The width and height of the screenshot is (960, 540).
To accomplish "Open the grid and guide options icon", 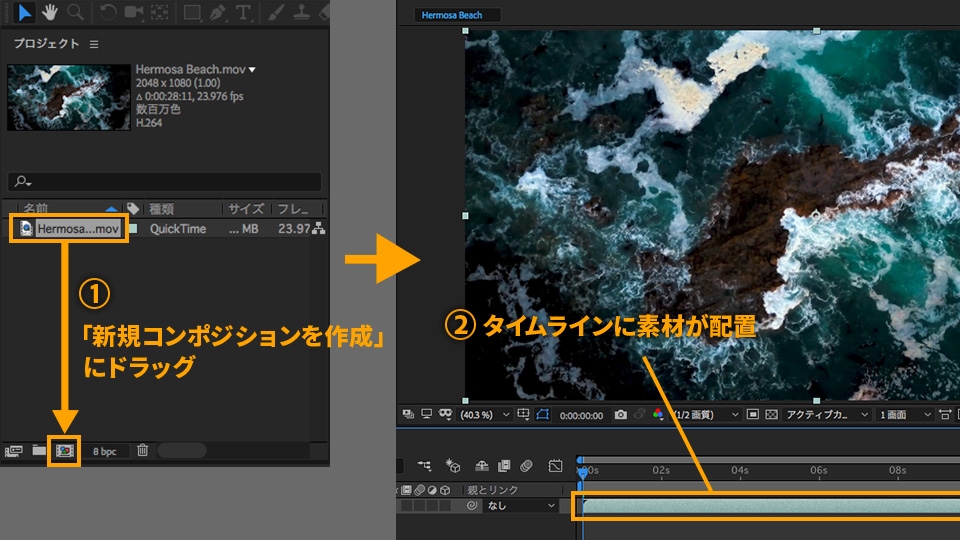I will pyautogui.click(x=523, y=414).
